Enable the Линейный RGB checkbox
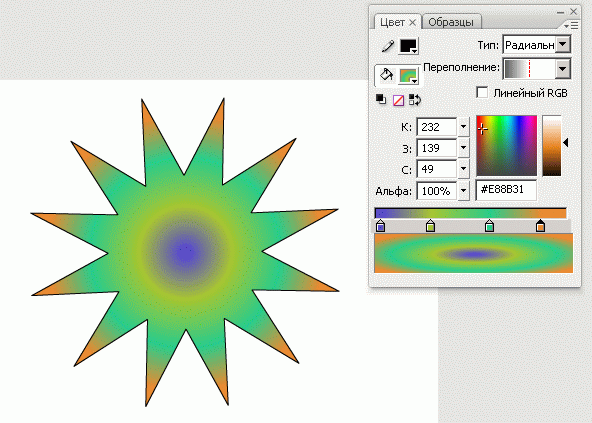 click(x=482, y=93)
